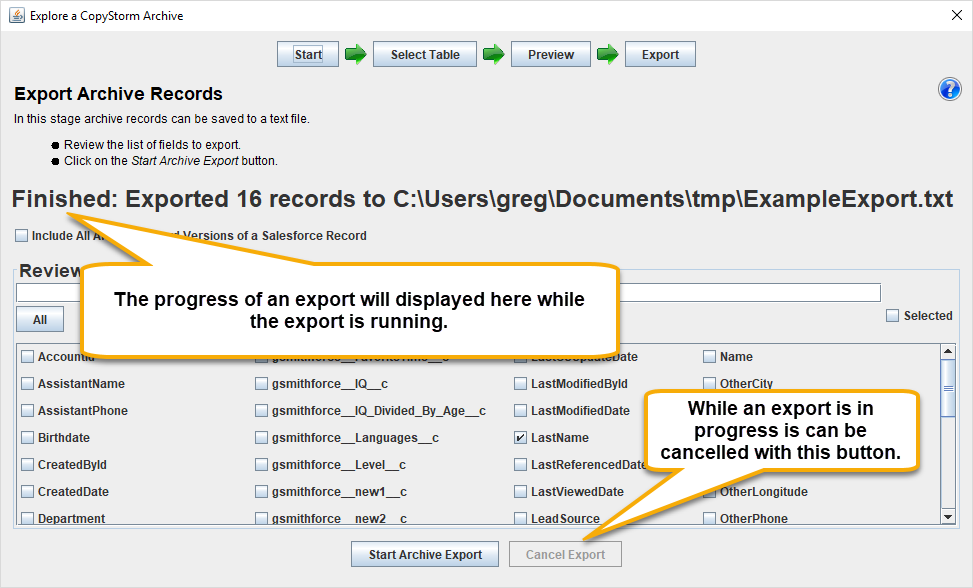Check the OtherCity field
Image resolution: width=973 pixels, height=588 pixels.
click(x=709, y=383)
